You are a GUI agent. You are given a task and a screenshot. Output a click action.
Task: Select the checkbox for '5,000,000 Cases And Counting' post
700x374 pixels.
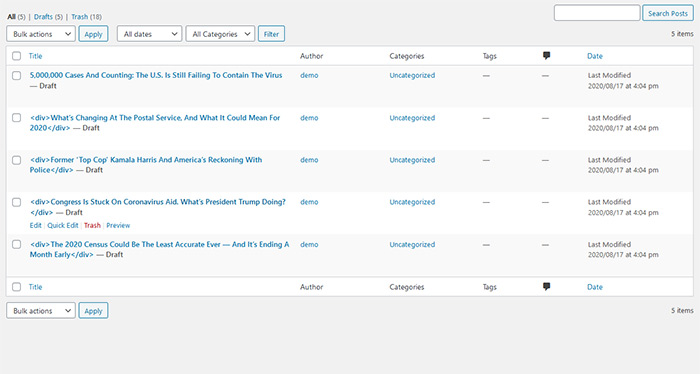(17, 75)
